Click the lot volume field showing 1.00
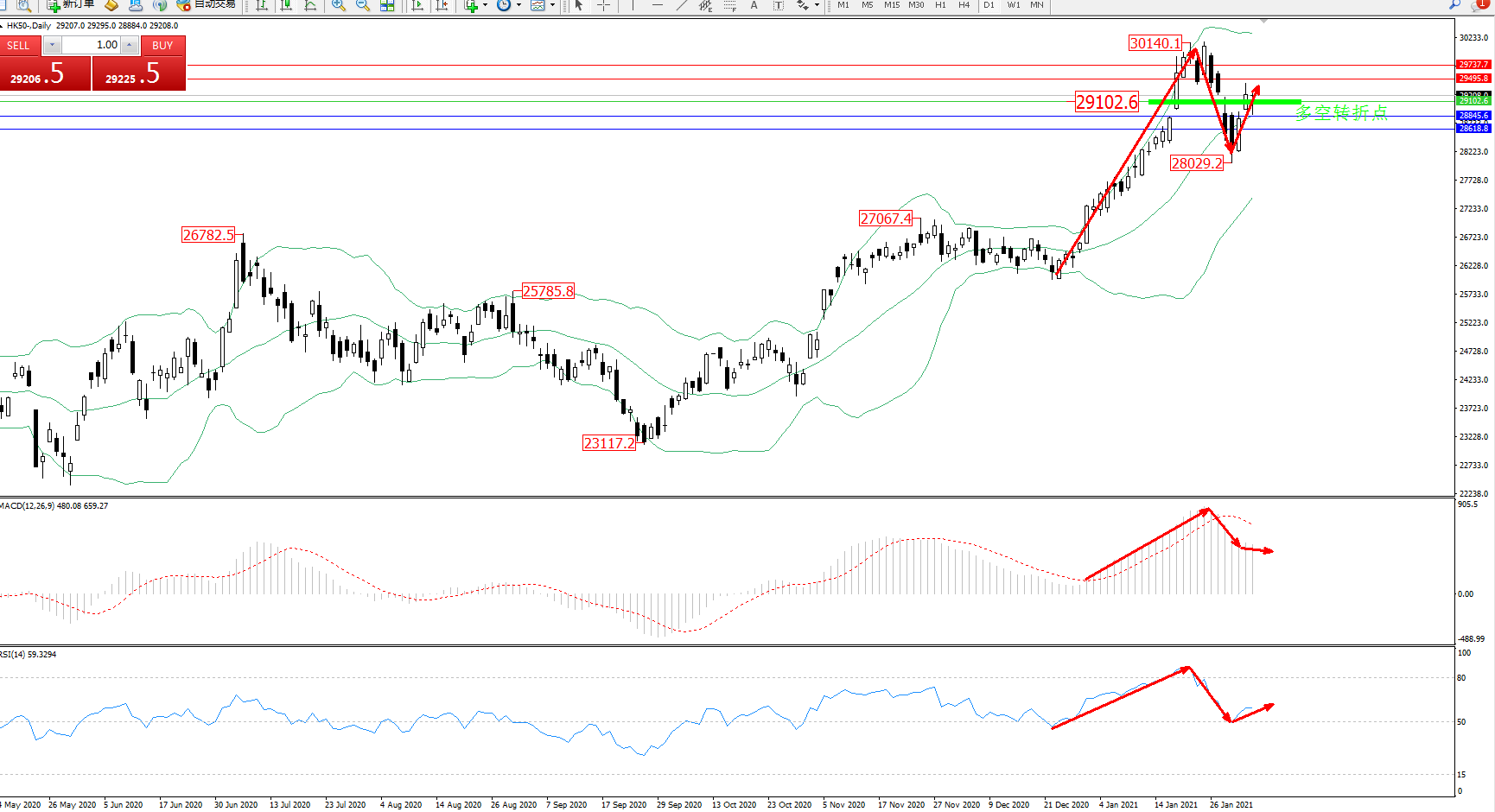 pyautogui.click(x=92, y=45)
